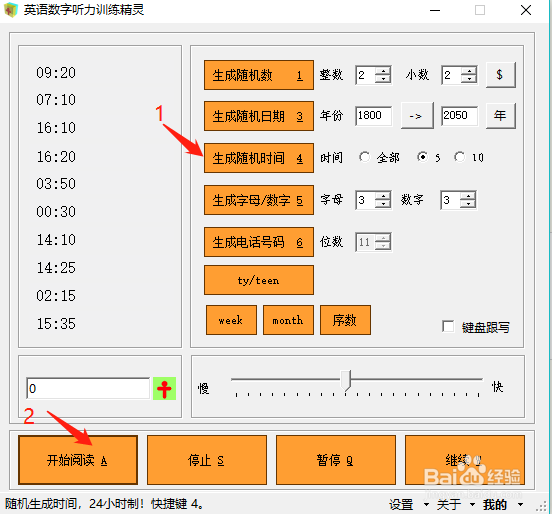This screenshot has width=552, height=514.
Task: Open the 关于 menu in the status bar
Action: [x=449, y=504]
